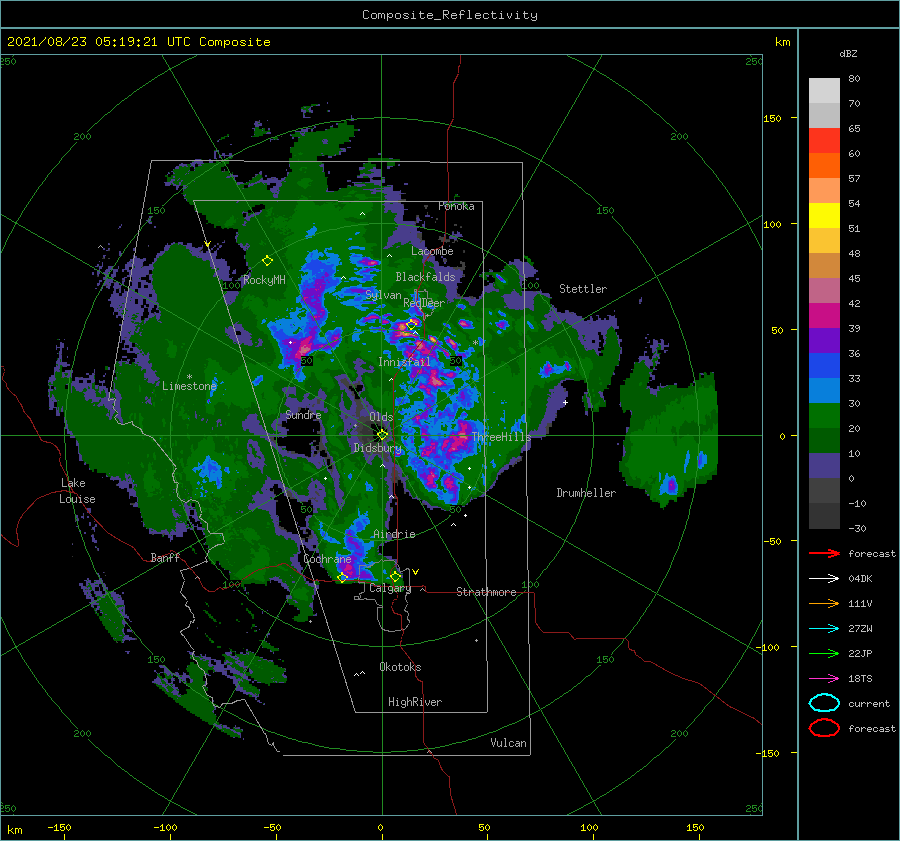Click the Vulcan town label
900x841 pixels.
(x=508, y=743)
